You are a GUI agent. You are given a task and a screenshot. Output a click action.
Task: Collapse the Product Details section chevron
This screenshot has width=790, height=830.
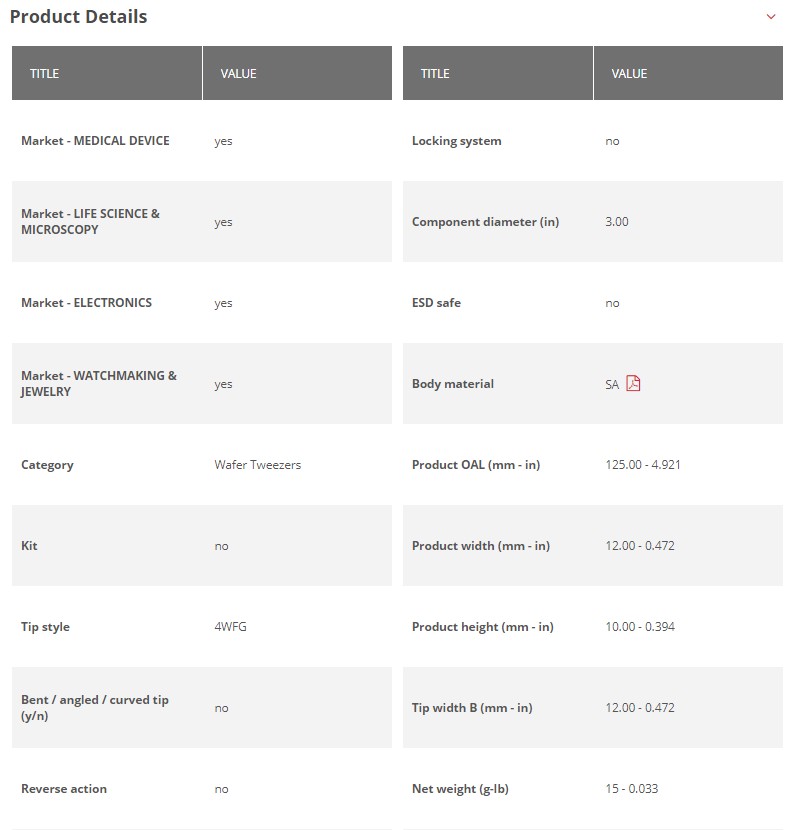(771, 16)
